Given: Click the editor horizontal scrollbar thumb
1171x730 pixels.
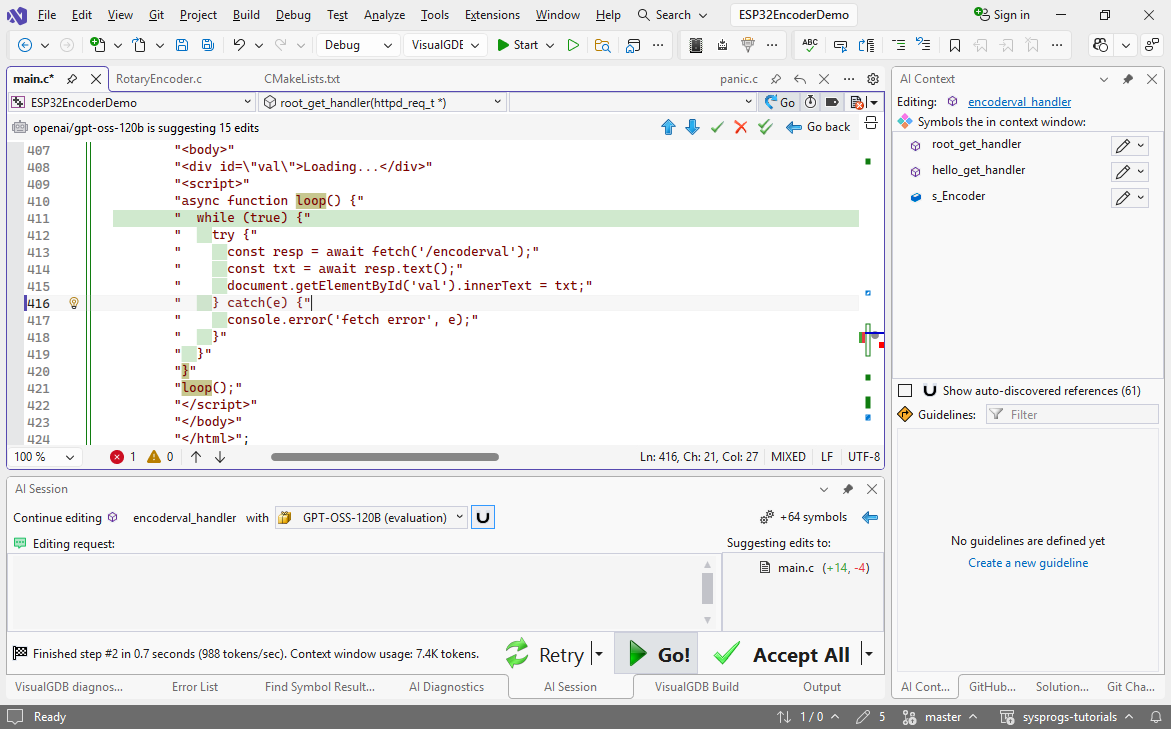Looking at the screenshot, I should (384, 457).
